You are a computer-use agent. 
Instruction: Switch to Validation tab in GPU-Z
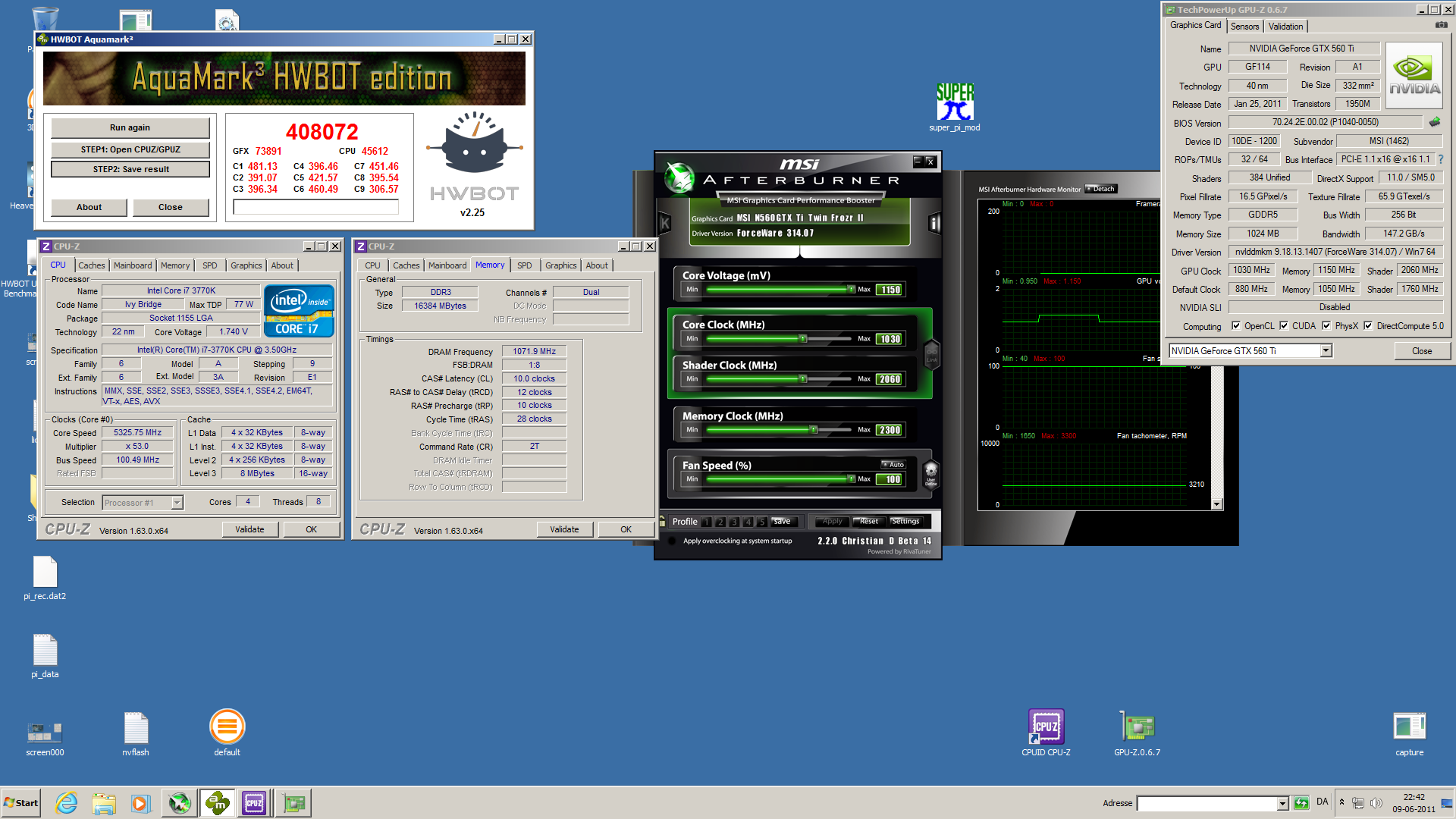1285,27
